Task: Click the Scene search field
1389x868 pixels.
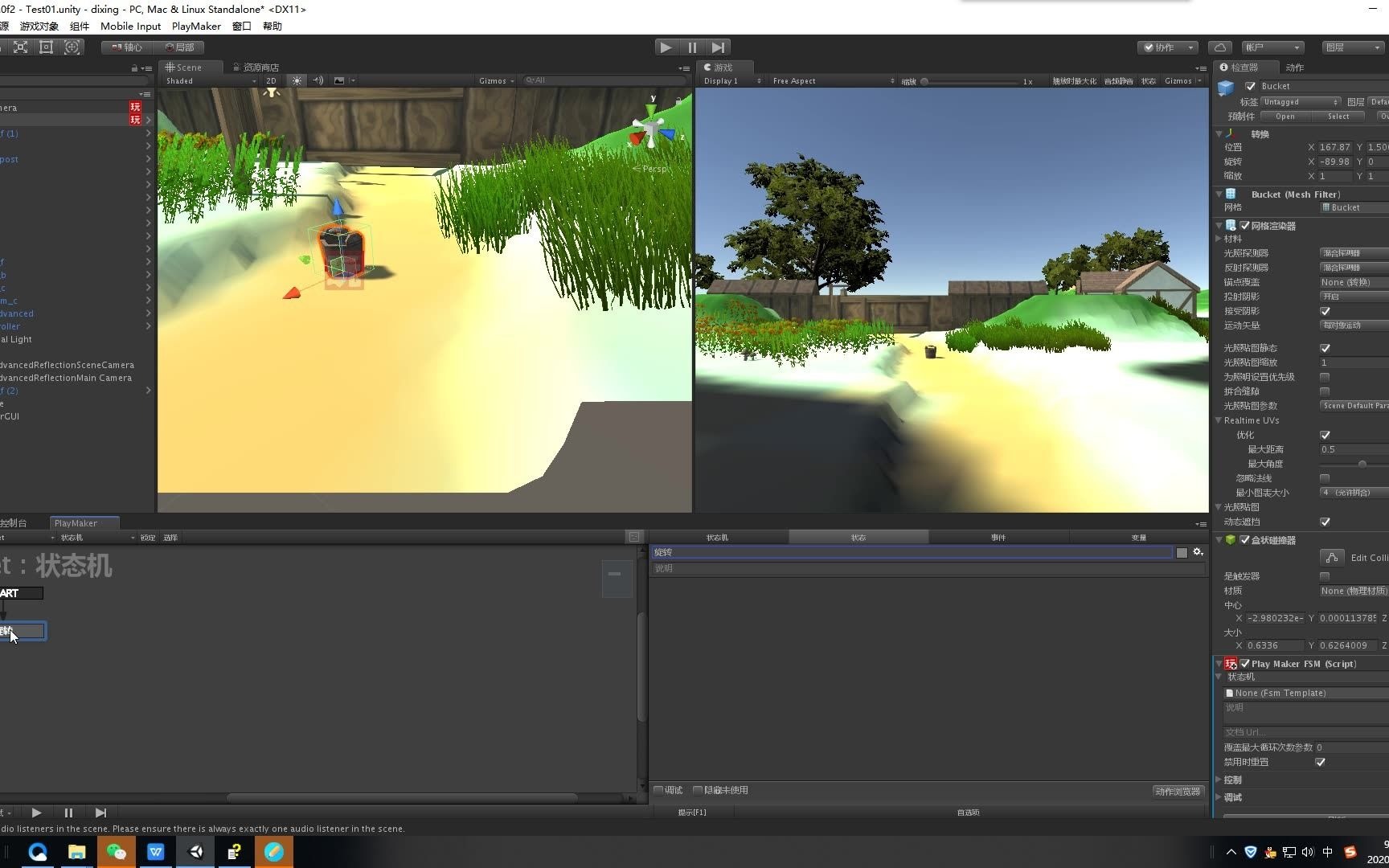Action: tap(604, 80)
